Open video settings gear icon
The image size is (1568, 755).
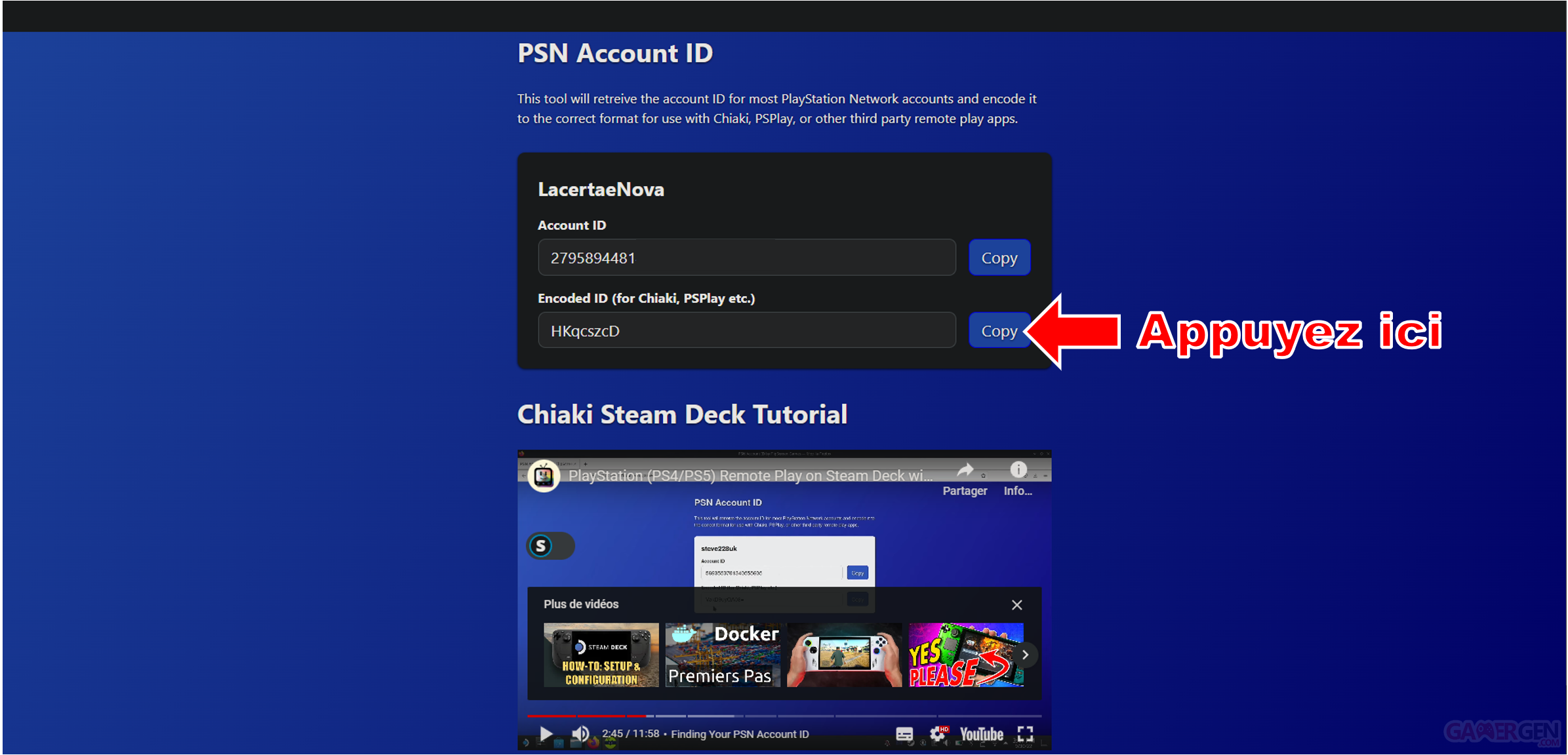click(x=938, y=734)
